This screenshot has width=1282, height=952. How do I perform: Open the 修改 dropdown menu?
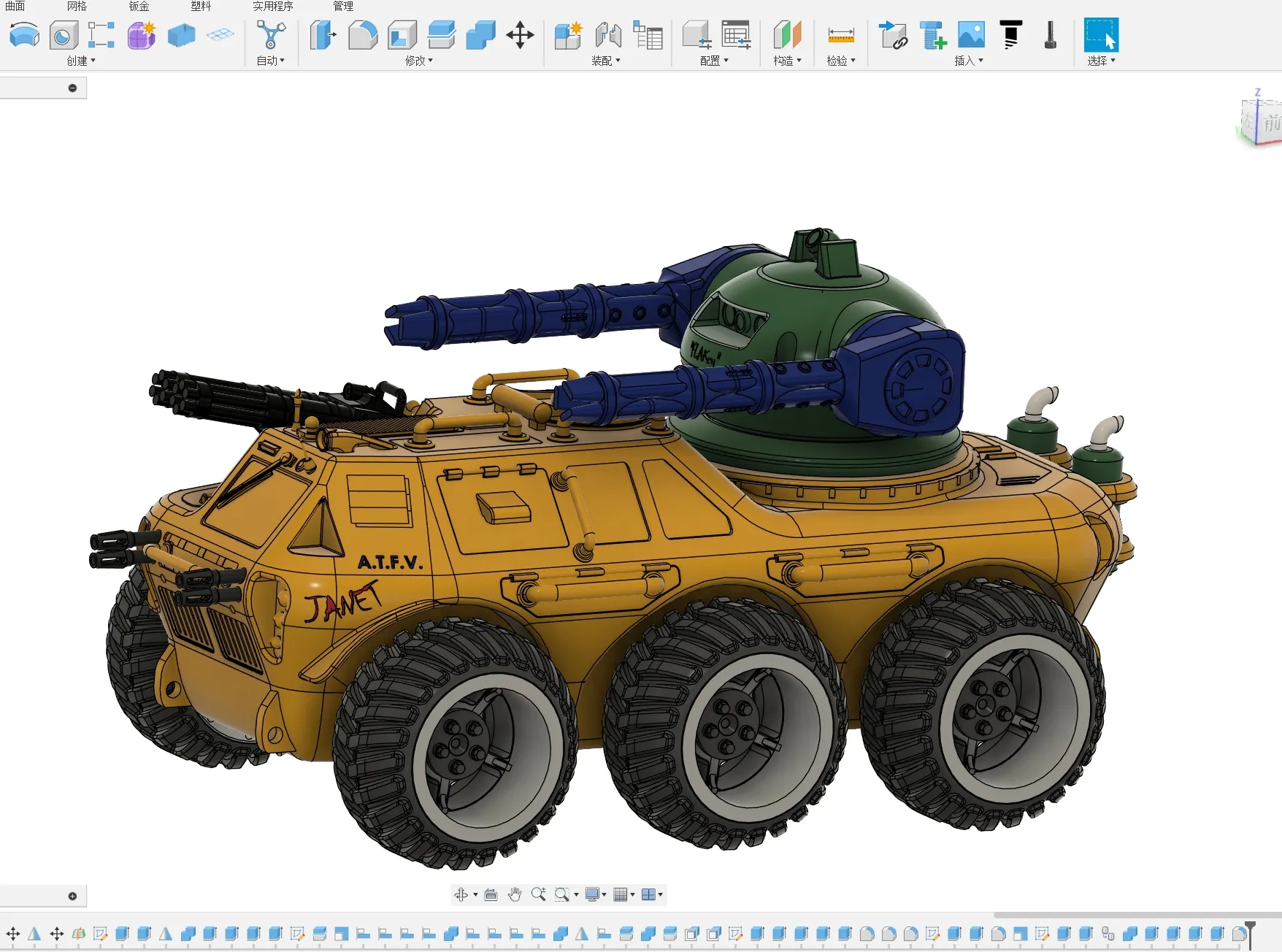419,61
